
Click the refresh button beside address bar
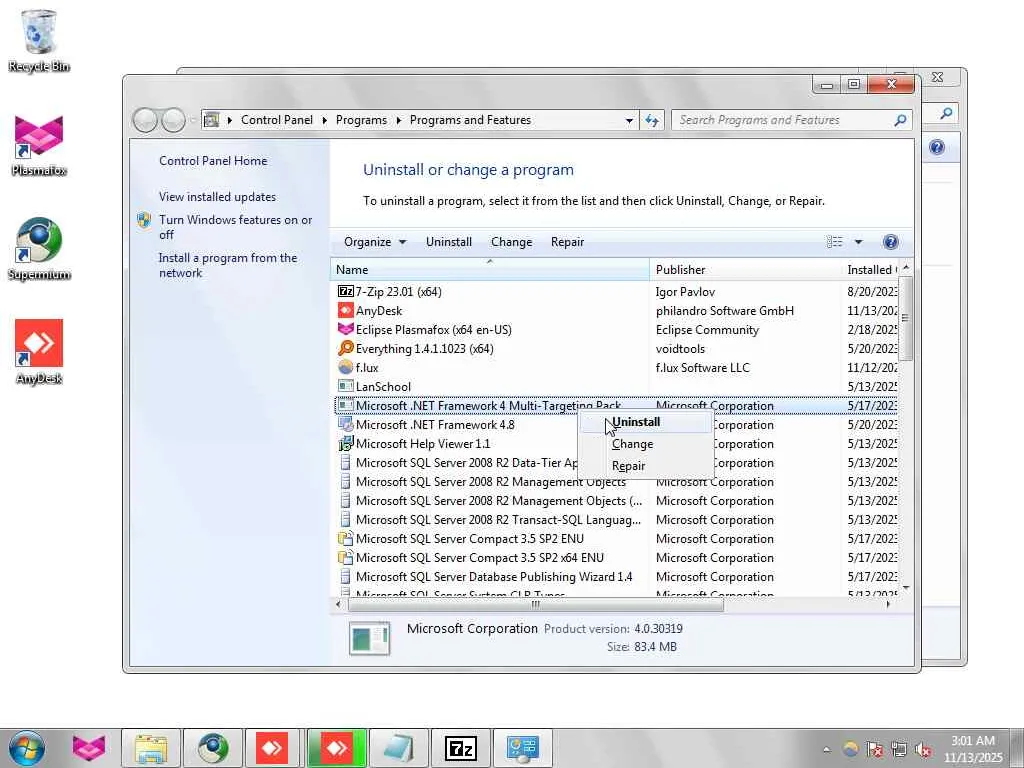click(652, 120)
